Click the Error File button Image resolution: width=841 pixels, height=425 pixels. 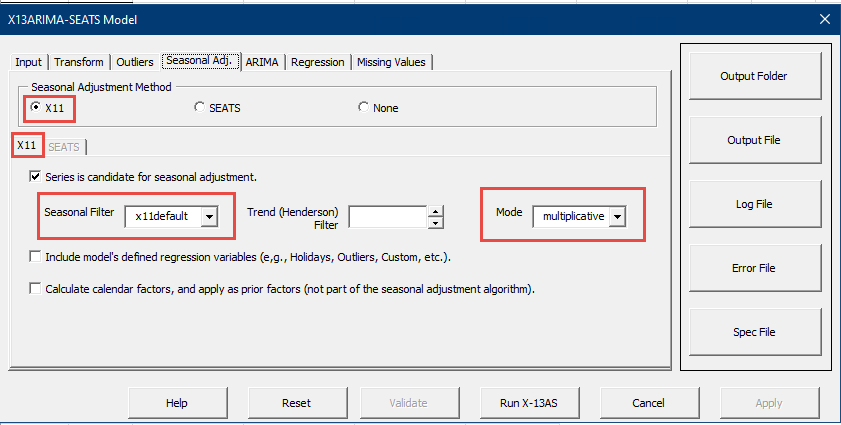pyautogui.click(x=754, y=268)
